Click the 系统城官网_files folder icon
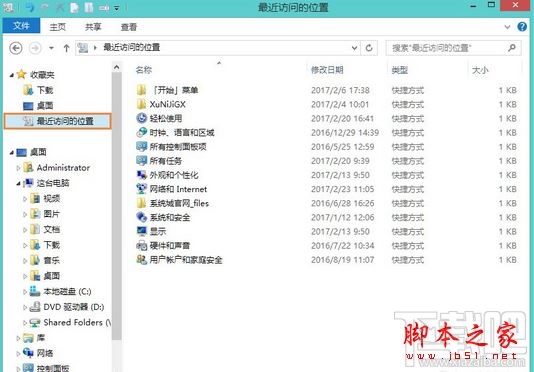Screen dimensions: 534x372 tap(141, 203)
